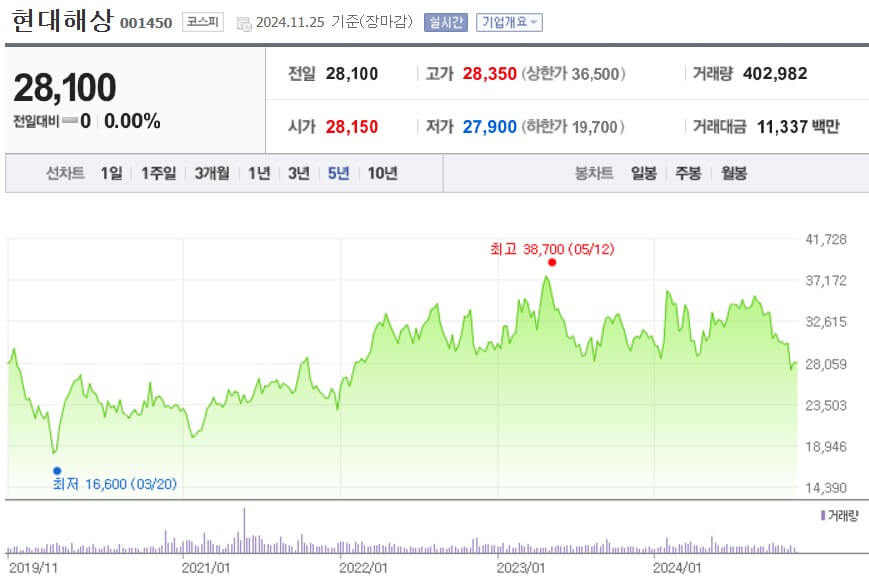Click the stock code 001450
Screen dimensions: 869x585
146,23
